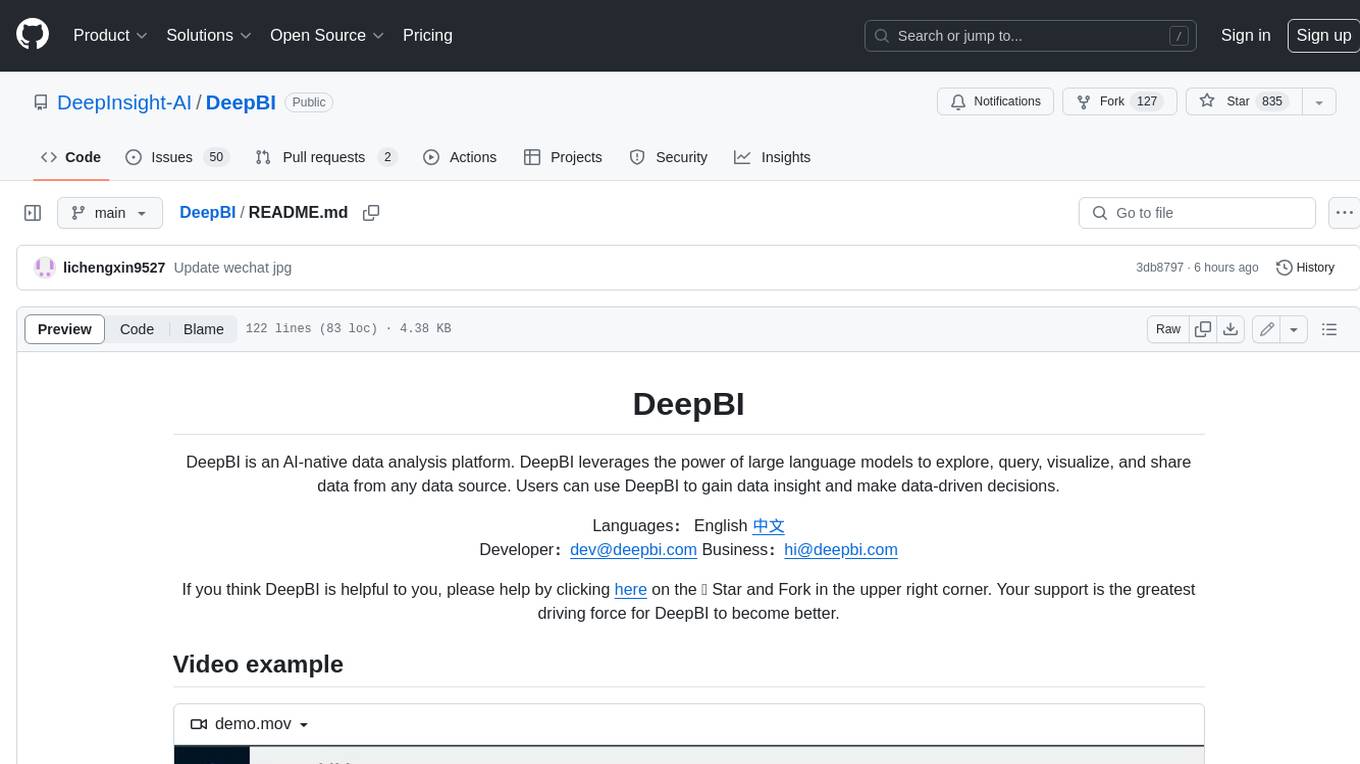The image size is (1360, 764).
Task: Edit the file with the pencil icon
Action: point(1267,329)
